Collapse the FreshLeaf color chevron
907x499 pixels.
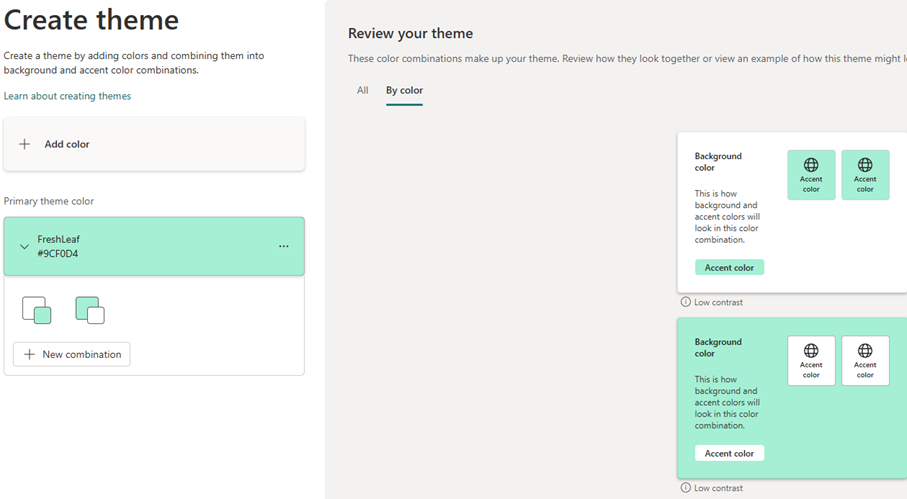25,247
